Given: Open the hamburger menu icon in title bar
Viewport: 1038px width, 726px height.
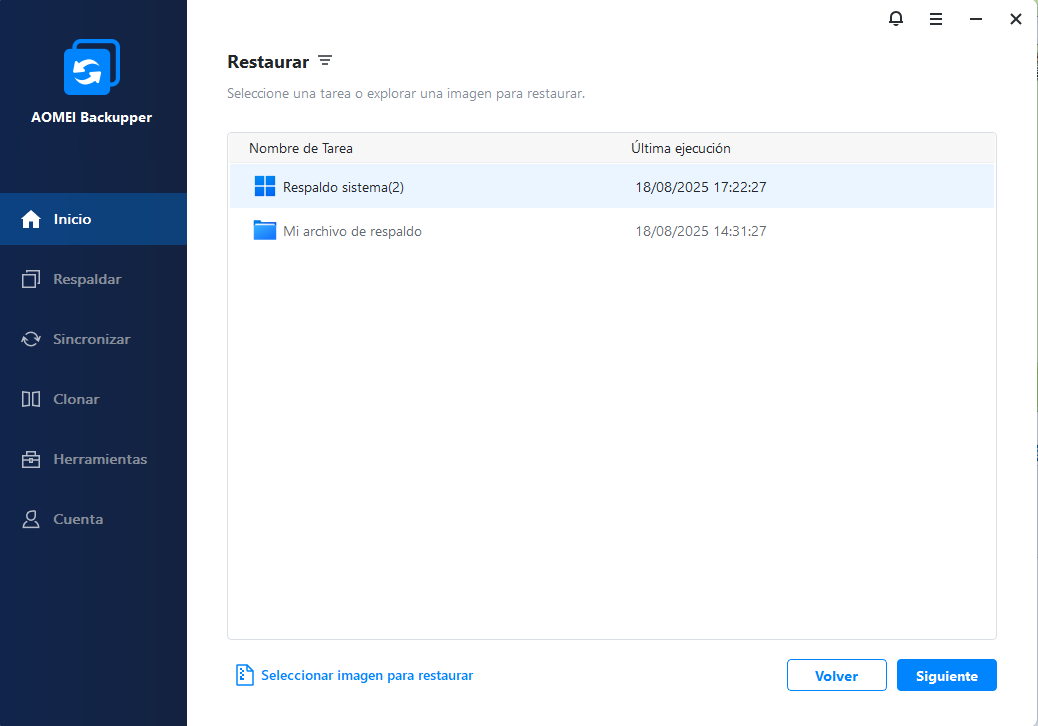Looking at the screenshot, I should pyautogui.click(x=936, y=19).
